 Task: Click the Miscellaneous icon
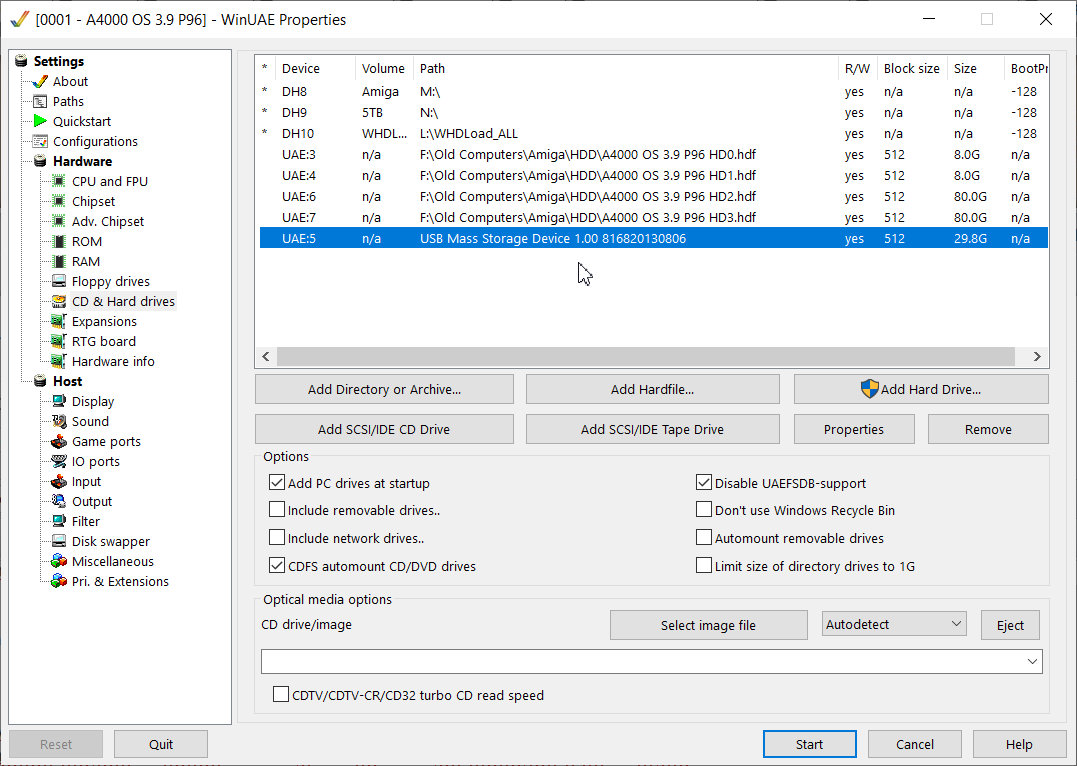[x=59, y=561]
